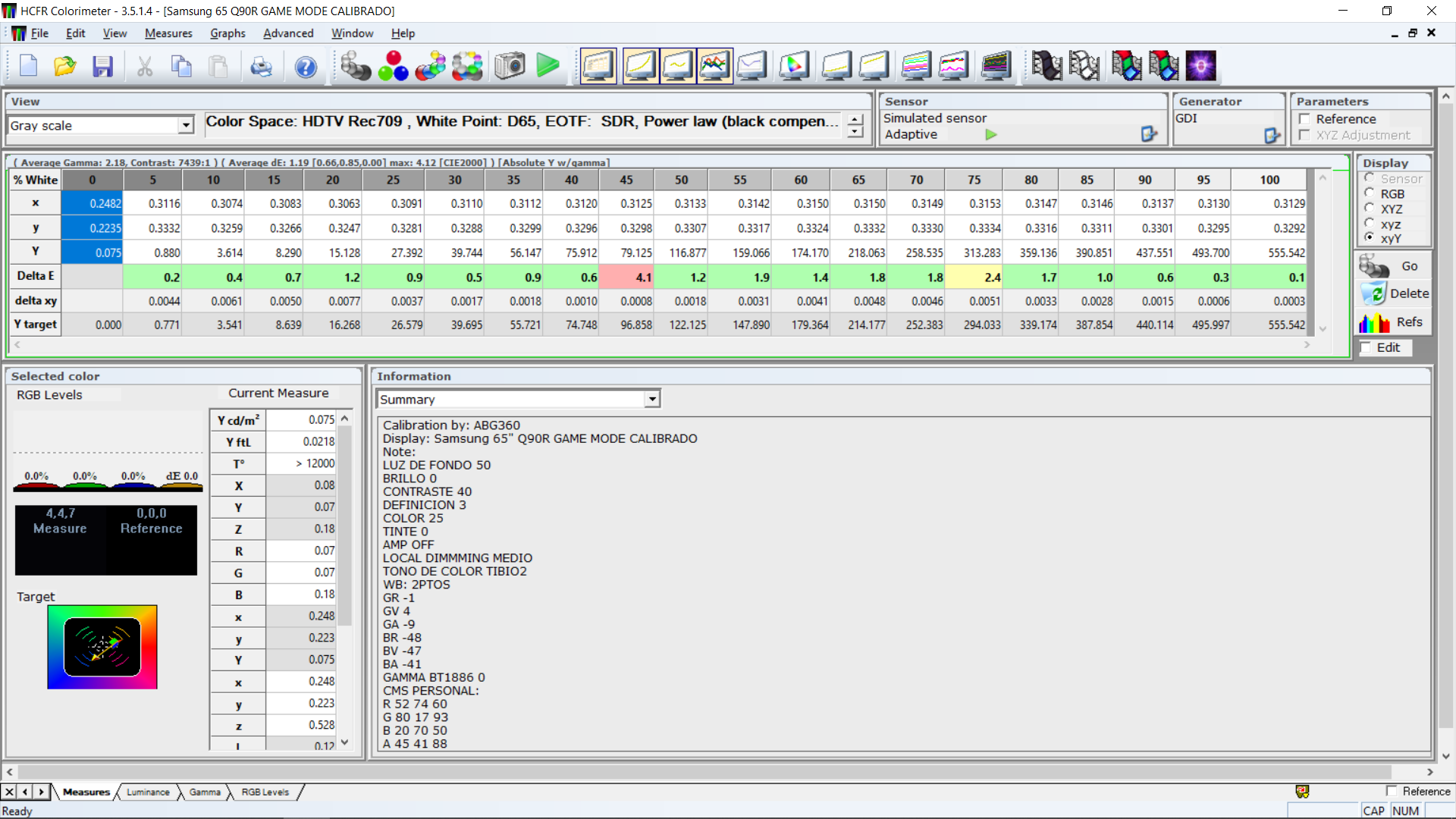Click the camera toolbar icon
This screenshot has height=819, width=1456.
[x=510, y=67]
